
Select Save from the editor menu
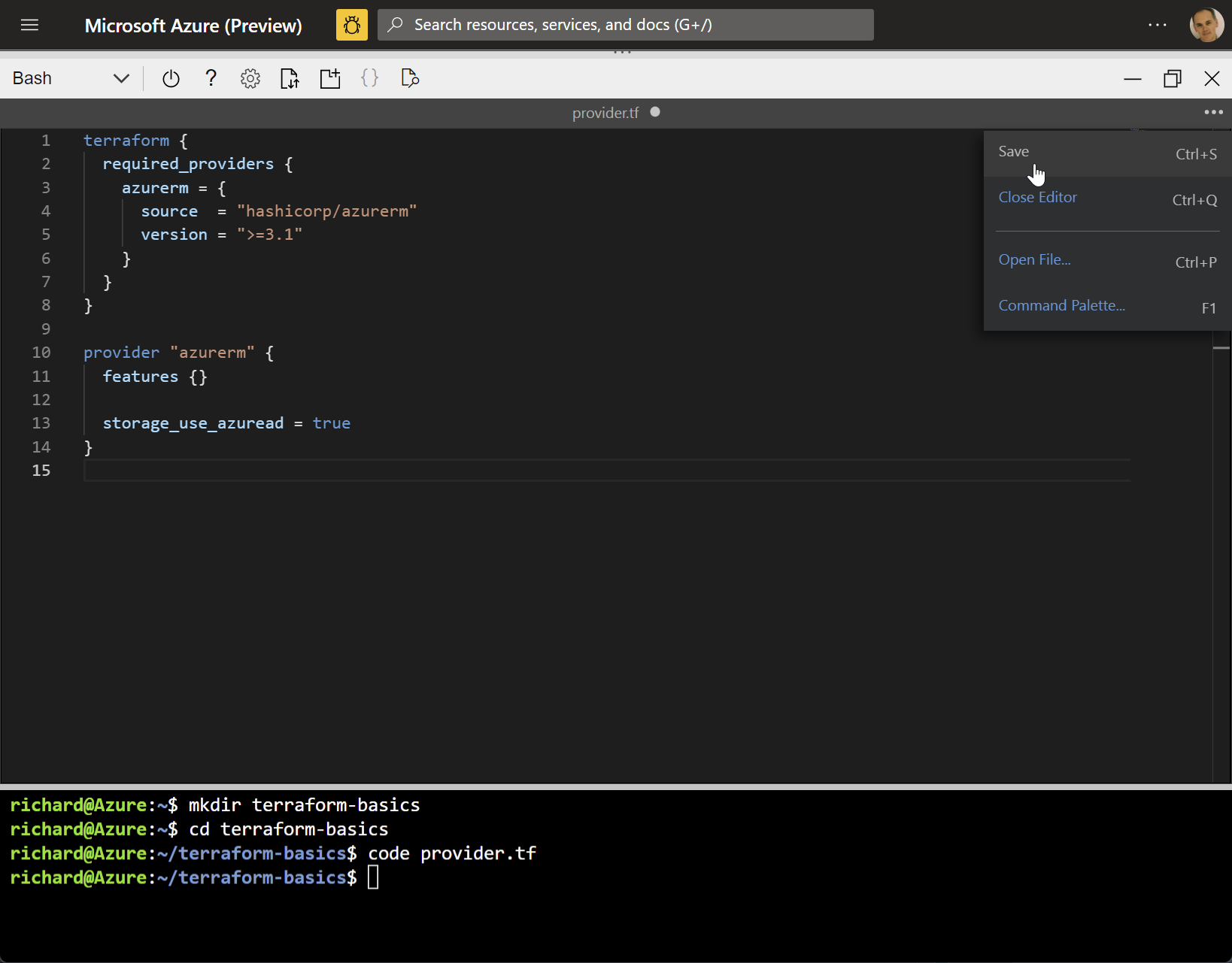1013,152
